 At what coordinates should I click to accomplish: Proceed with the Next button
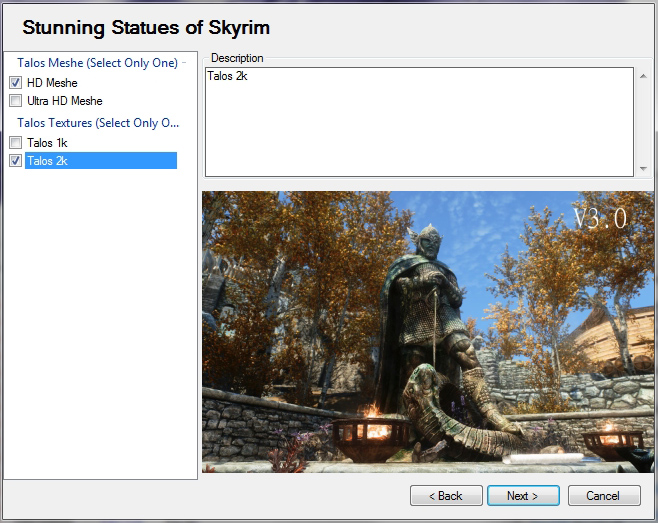coord(523,496)
